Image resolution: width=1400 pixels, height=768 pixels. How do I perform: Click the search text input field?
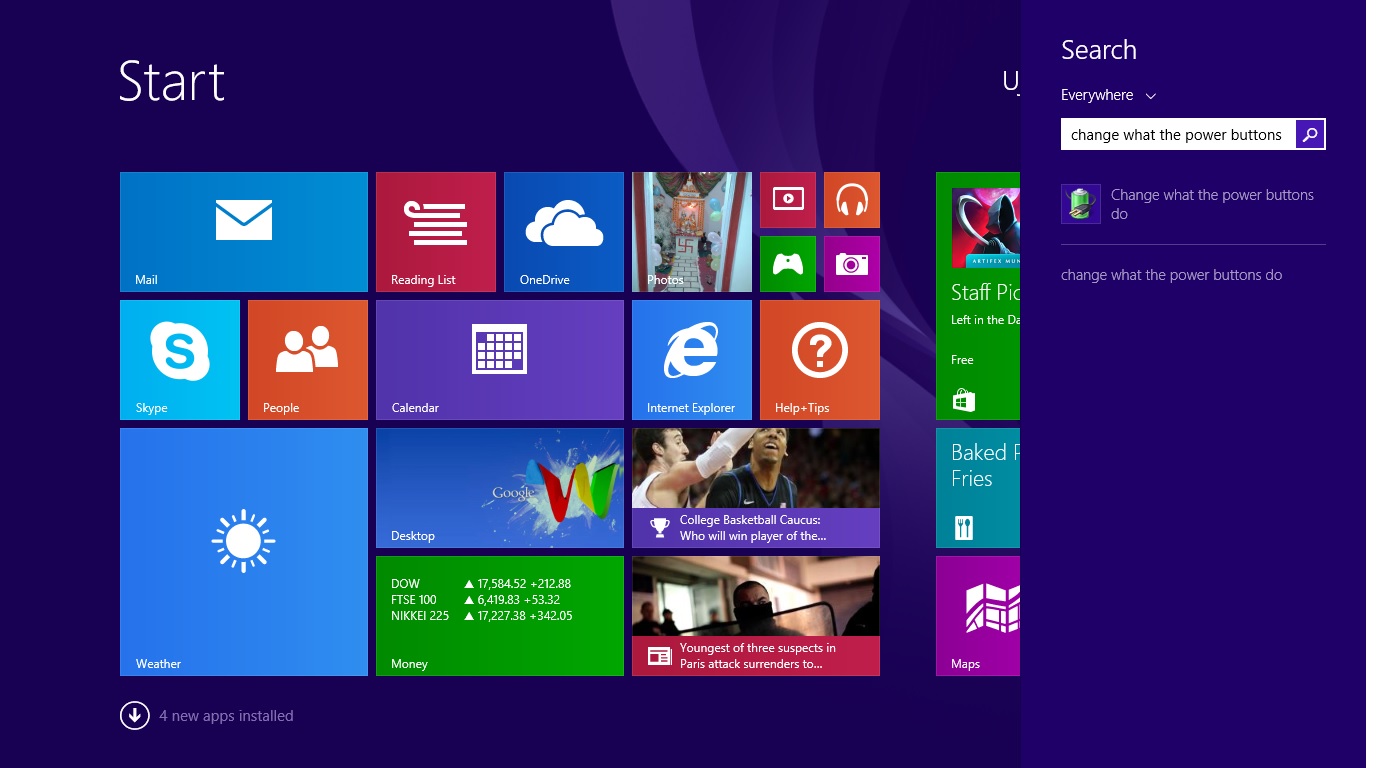coord(1178,134)
